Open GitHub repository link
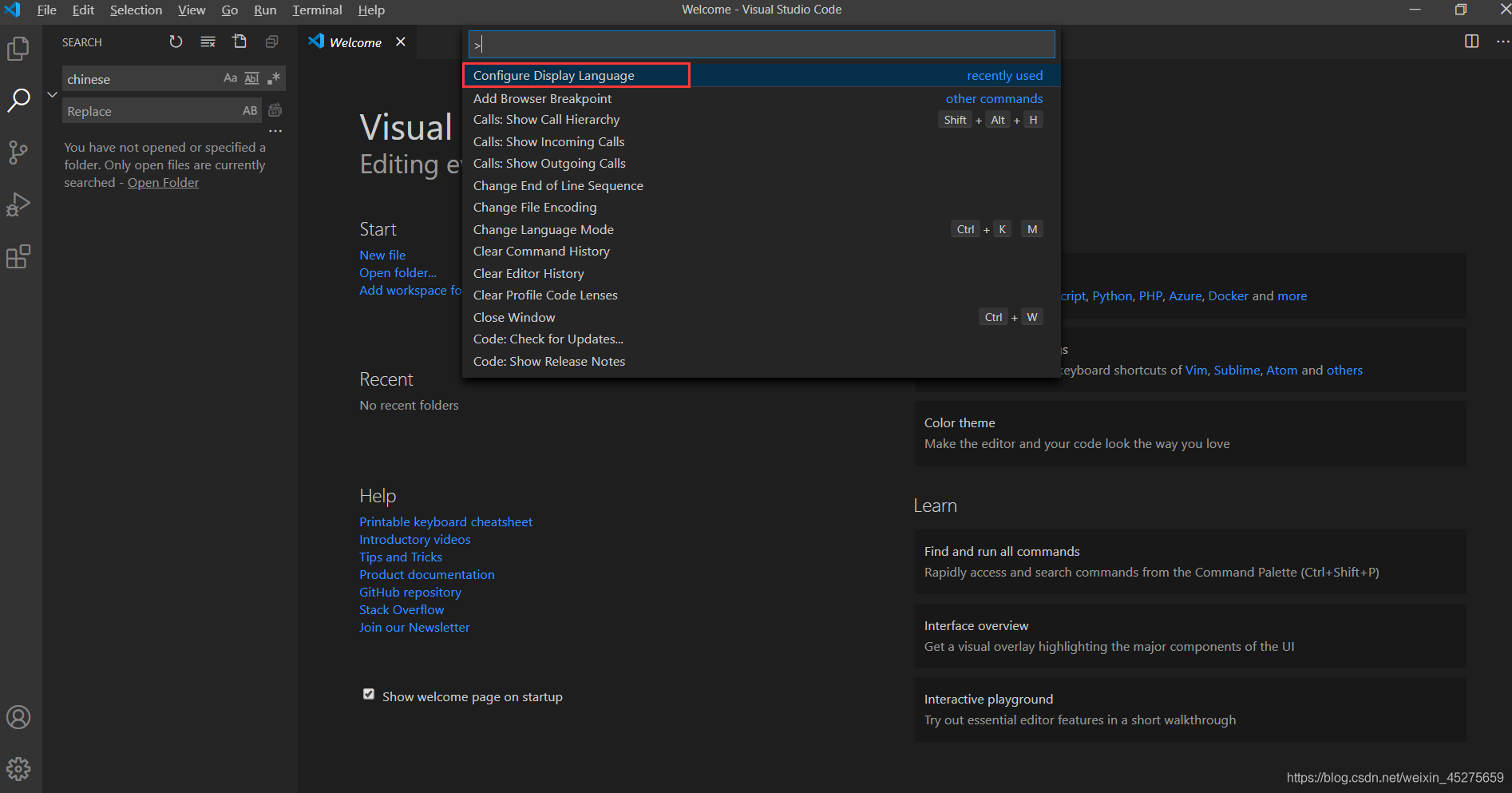The width and height of the screenshot is (1512, 793). (x=410, y=592)
